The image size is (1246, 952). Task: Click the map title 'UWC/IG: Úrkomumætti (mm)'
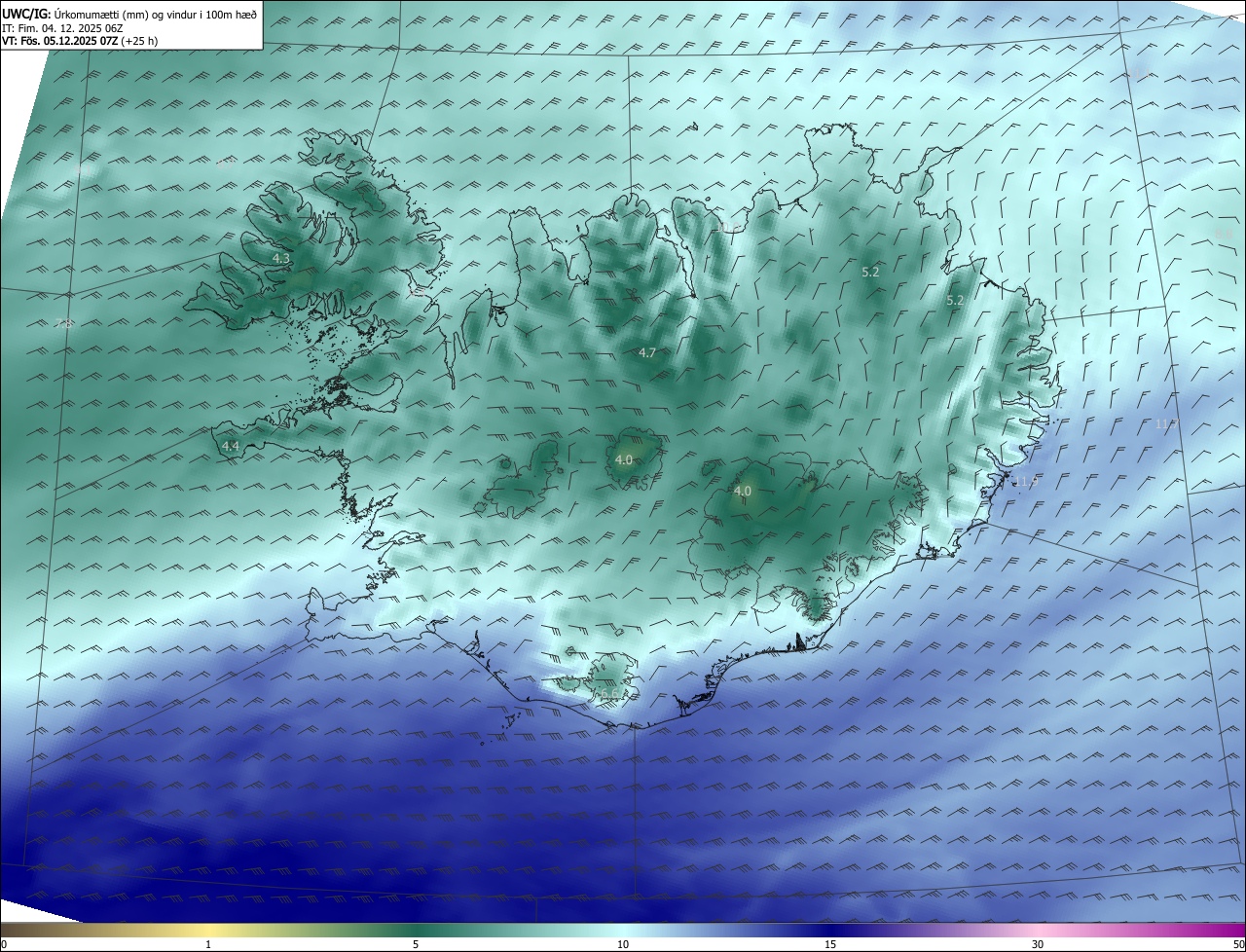[74, 14]
